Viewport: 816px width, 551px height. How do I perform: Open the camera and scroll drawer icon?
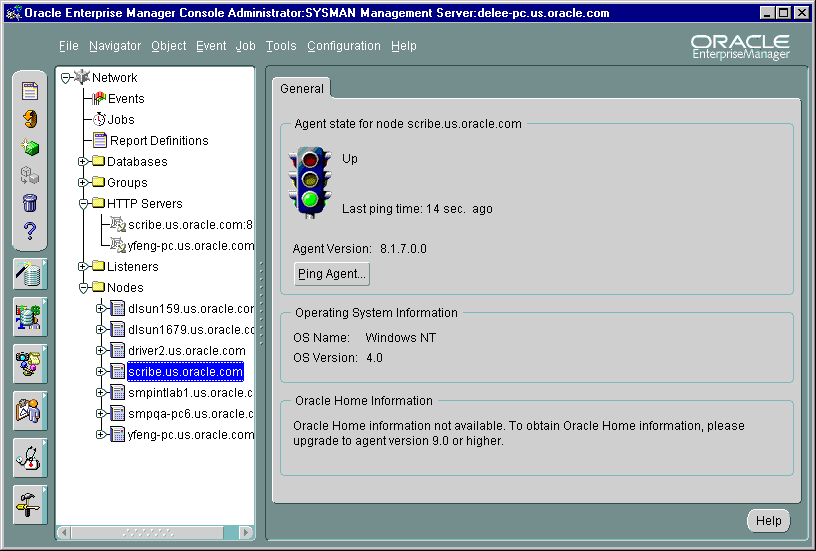point(30,364)
